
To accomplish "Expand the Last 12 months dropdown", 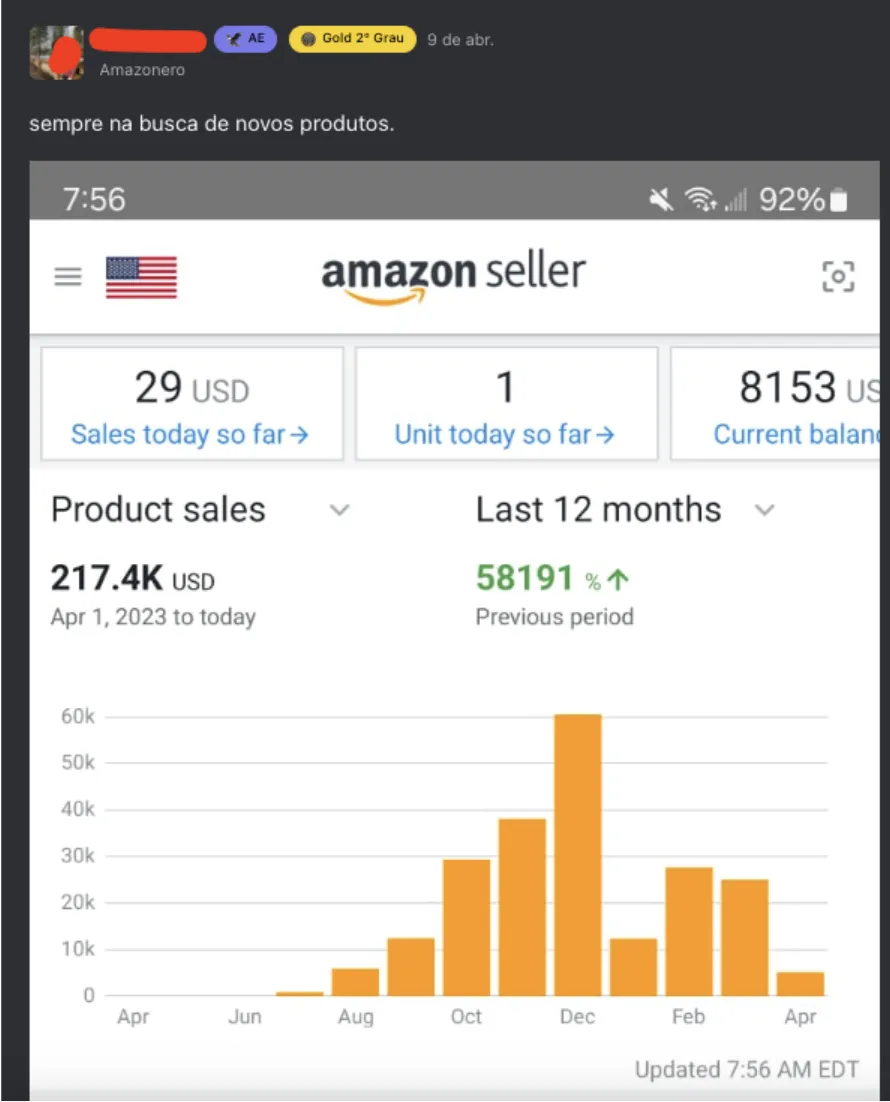I will [764, 510].
